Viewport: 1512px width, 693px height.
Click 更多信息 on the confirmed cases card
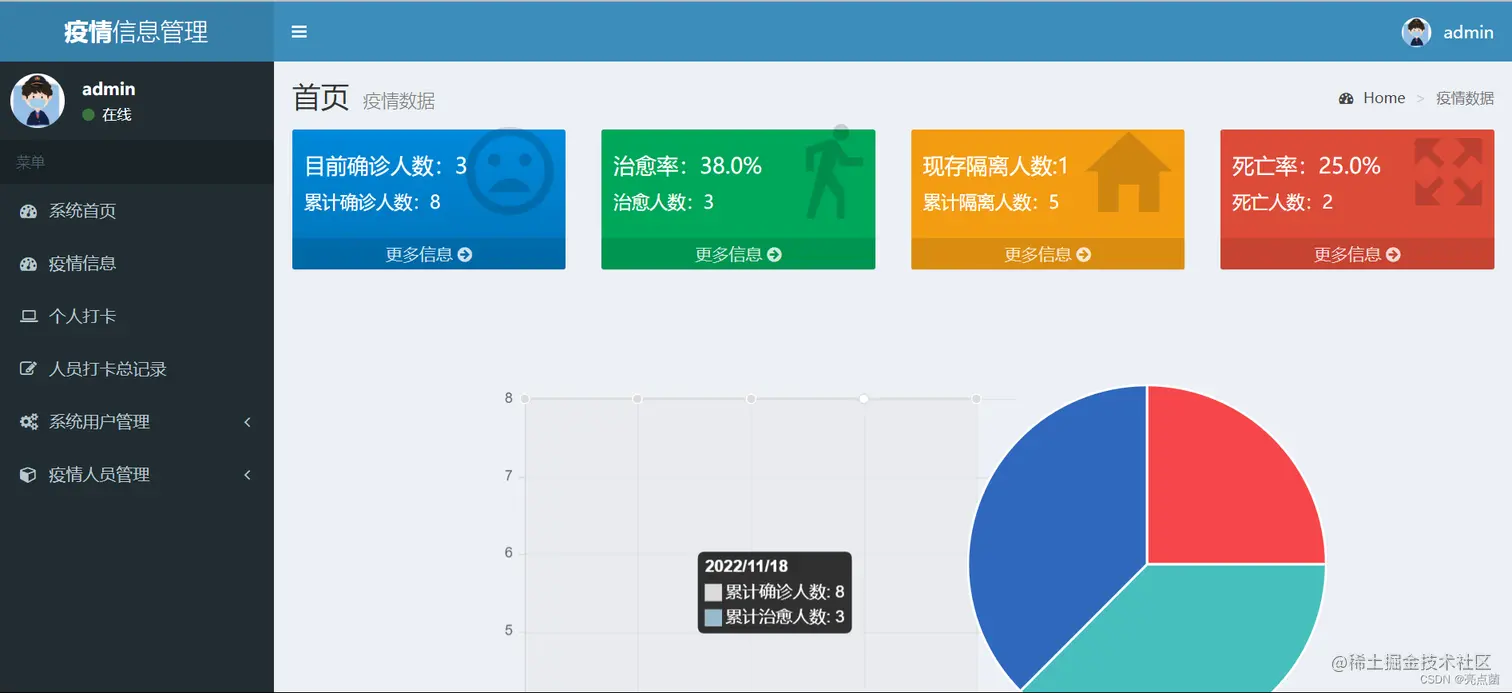click(x=428, y=254)
